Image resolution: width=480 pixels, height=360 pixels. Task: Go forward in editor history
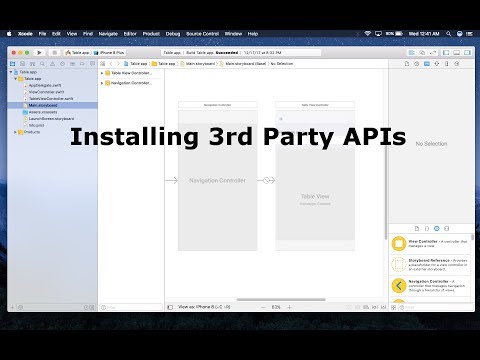pos(118,64)
